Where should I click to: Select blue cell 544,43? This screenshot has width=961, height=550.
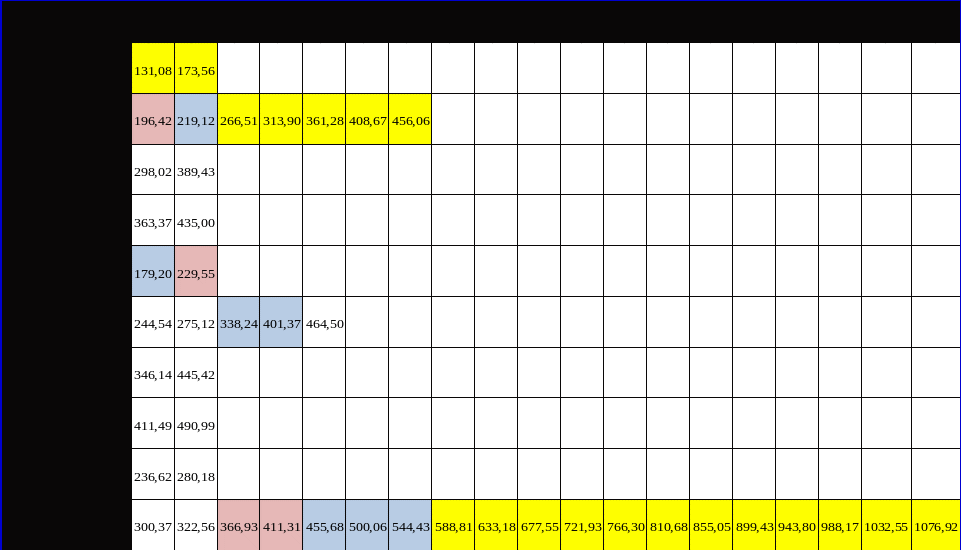[410, 525]
